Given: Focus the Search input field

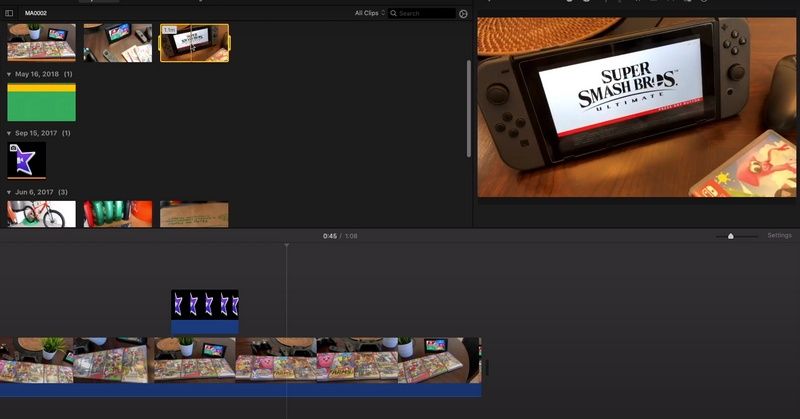Looking at the screenshot, I should tap(422, 13).
